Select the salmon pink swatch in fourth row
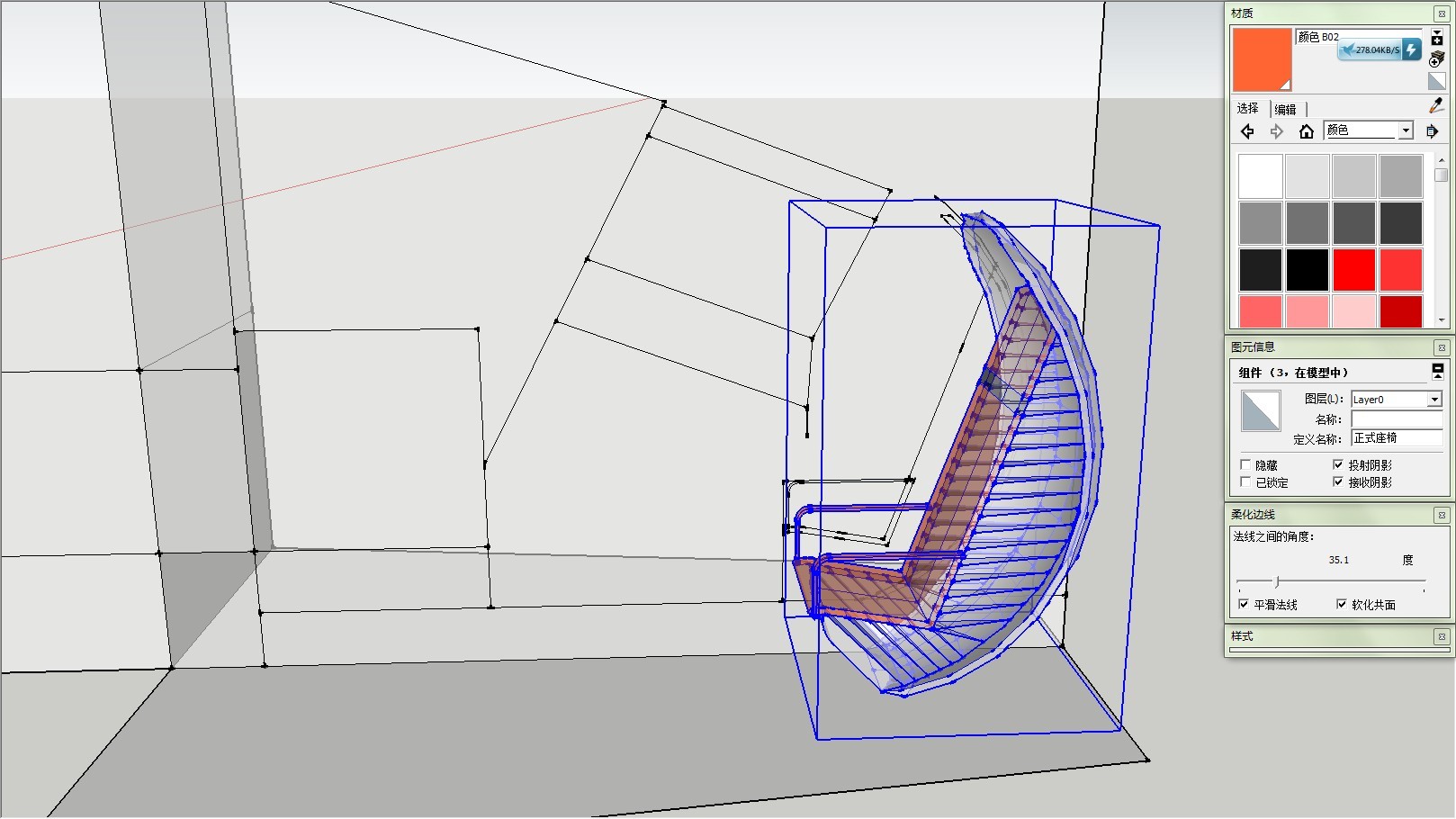Viewport: 1456px width, 819px height. pos(1308,311)
